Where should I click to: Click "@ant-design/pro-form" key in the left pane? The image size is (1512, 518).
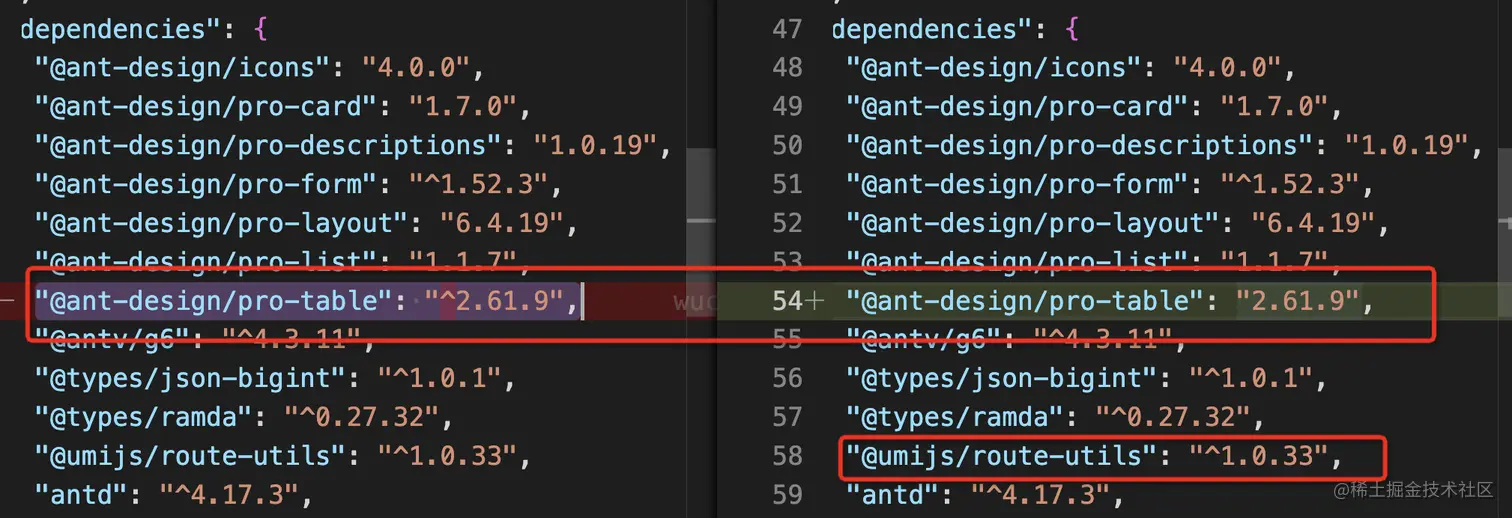(x=206, y=184)
